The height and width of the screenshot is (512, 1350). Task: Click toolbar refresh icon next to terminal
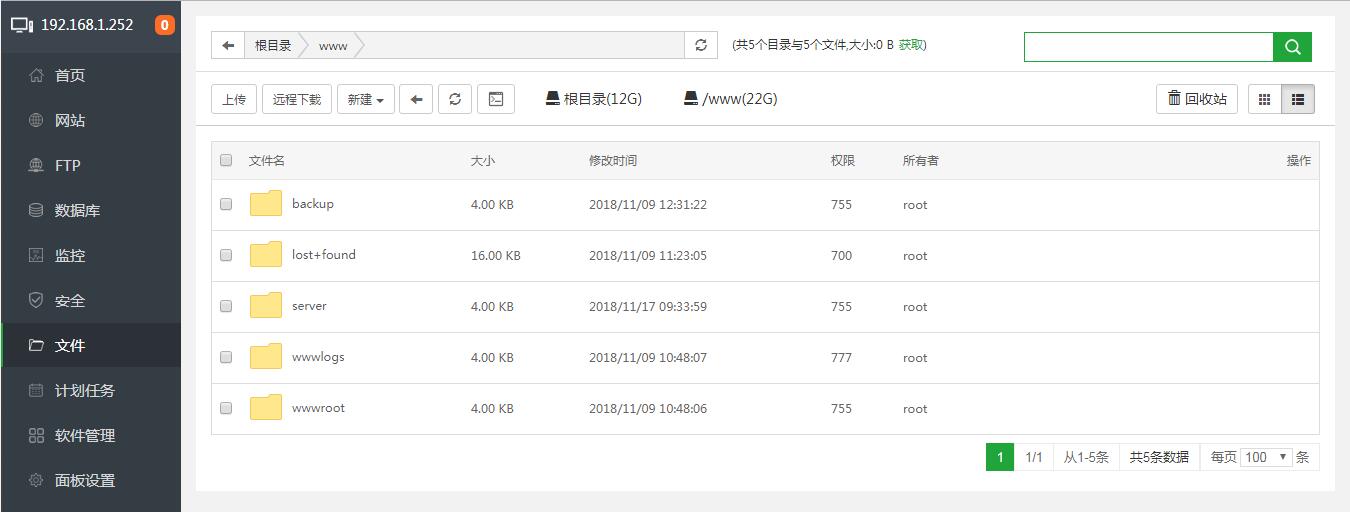[454, 99]
